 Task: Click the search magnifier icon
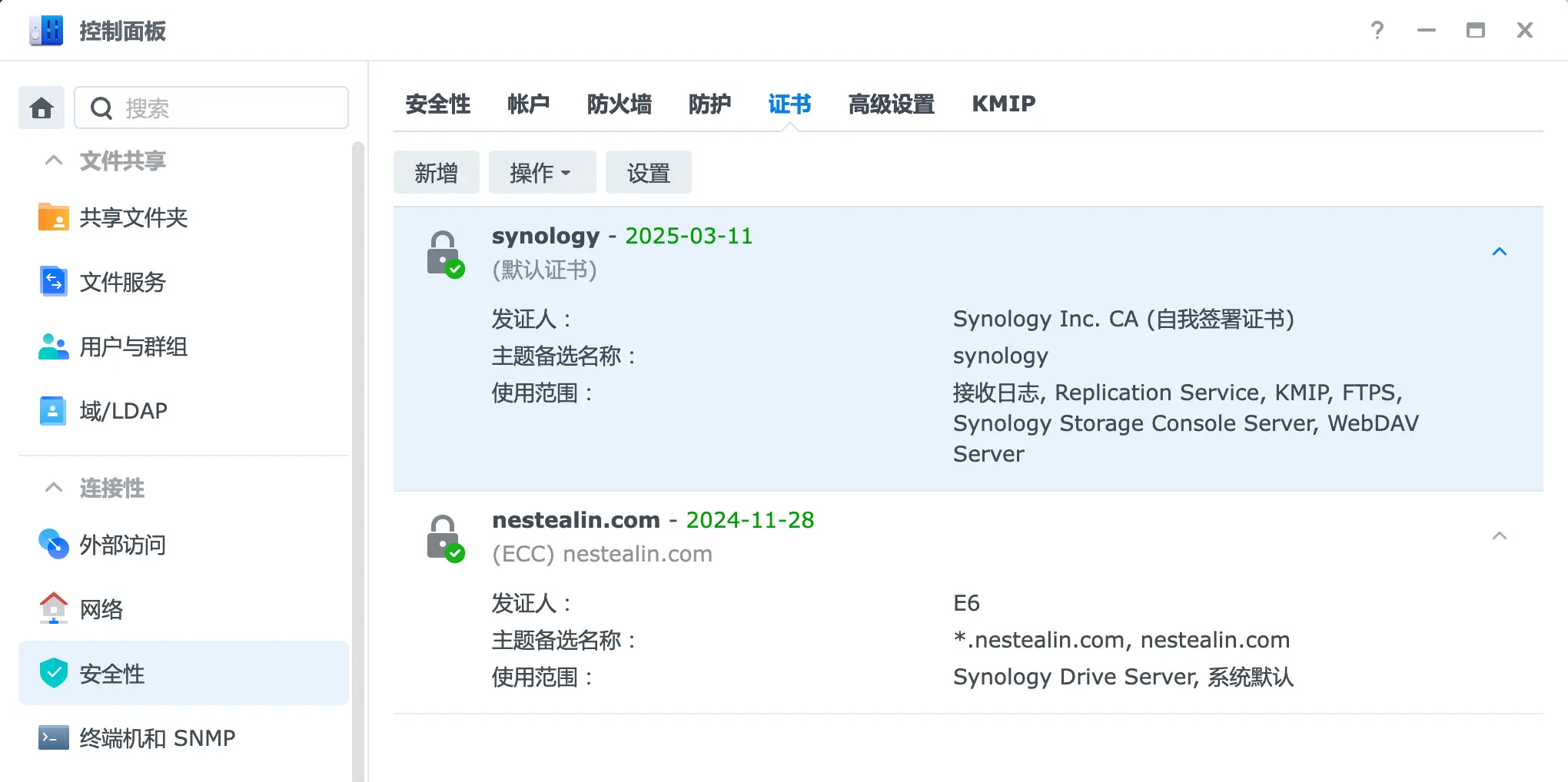101,108
